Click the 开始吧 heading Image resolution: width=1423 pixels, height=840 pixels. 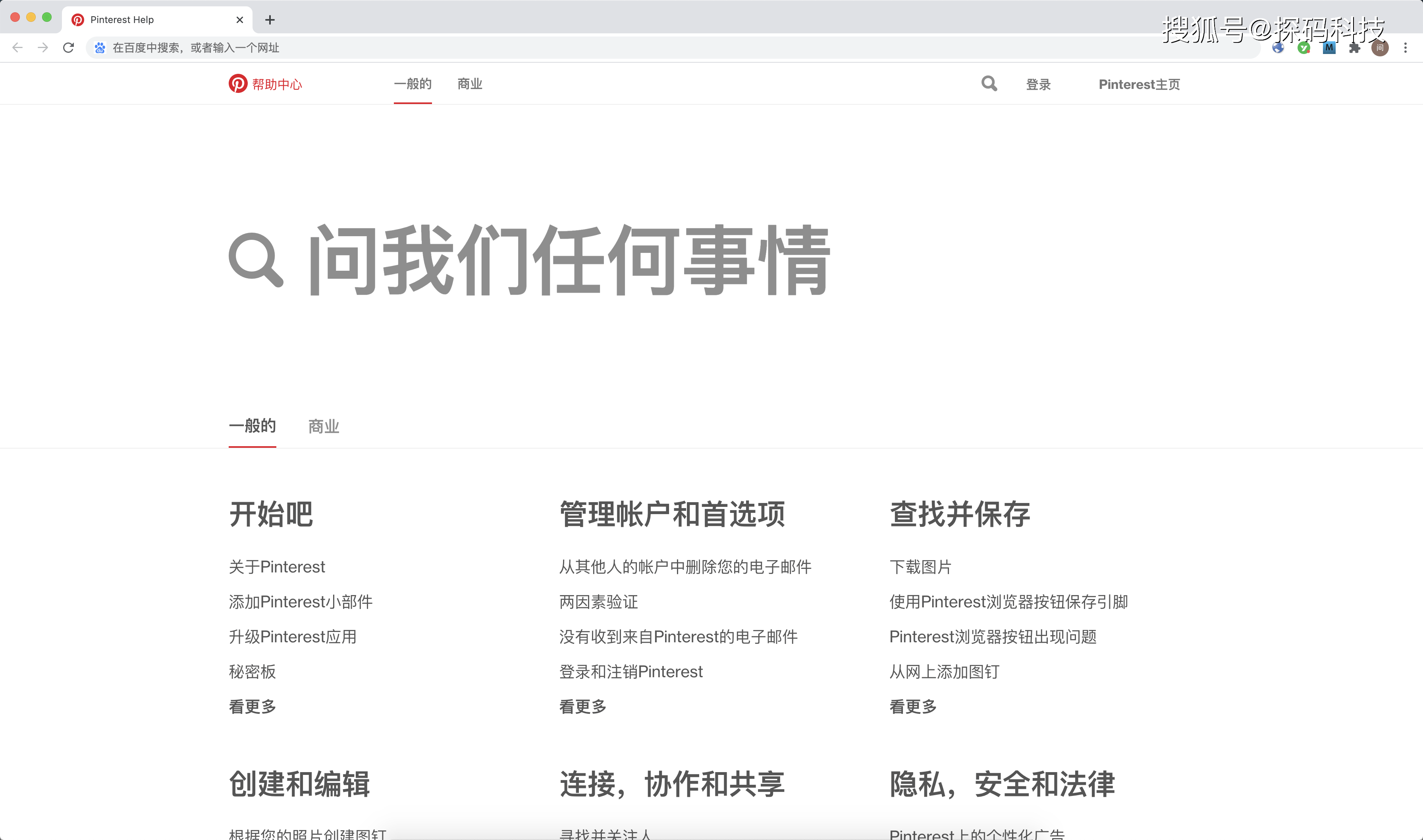[271, 514]
